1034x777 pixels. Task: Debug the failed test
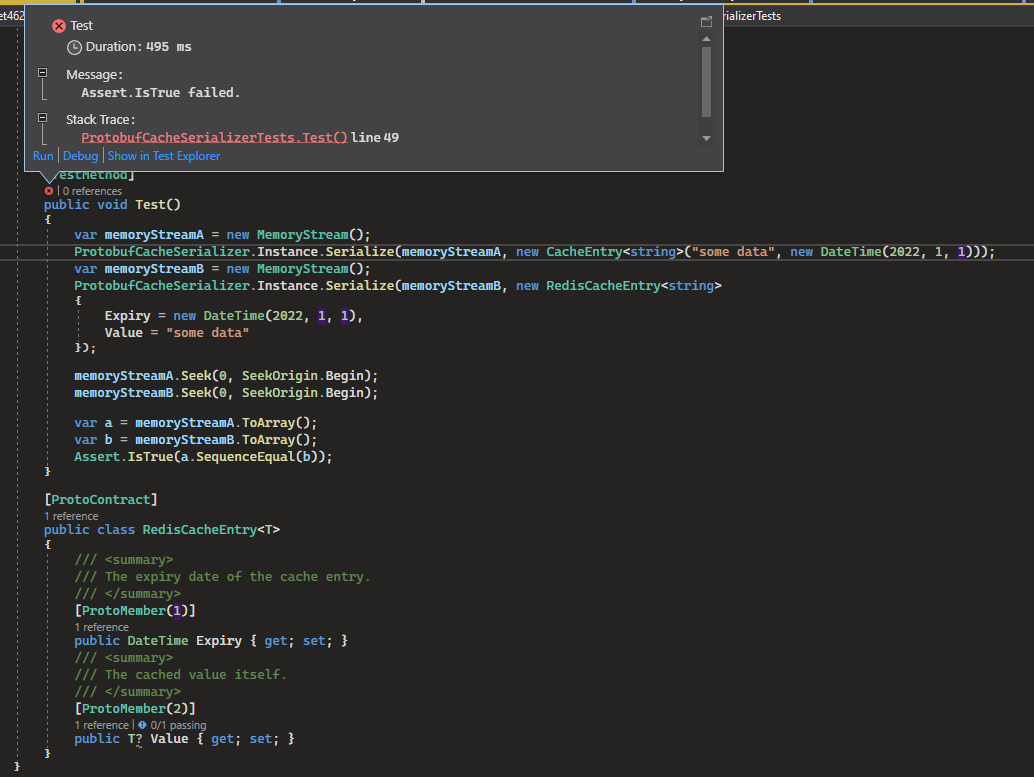80,156
